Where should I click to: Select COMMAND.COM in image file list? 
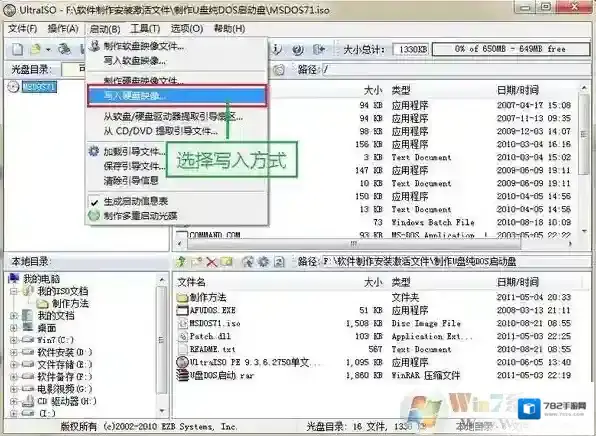[x=215, y=235]
